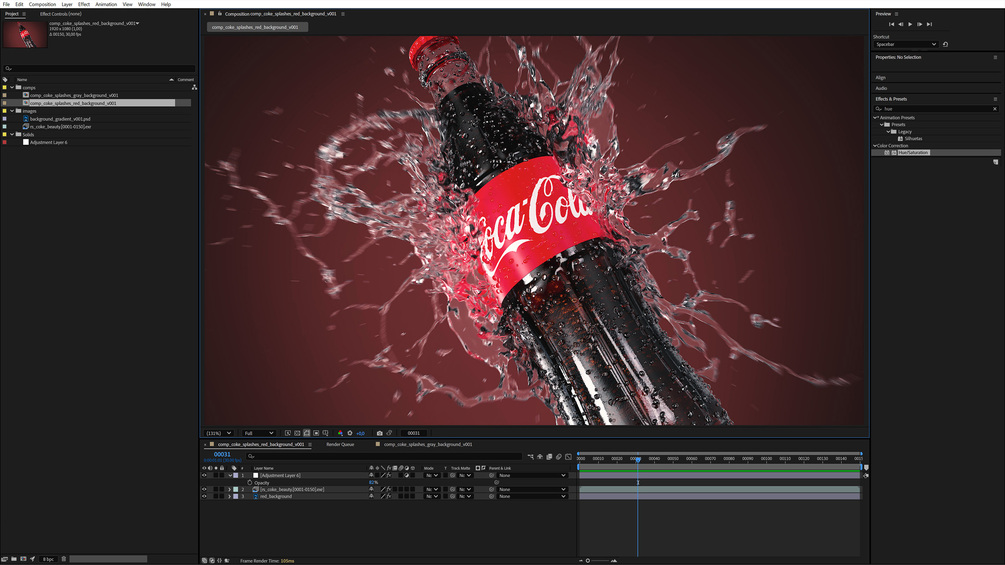This screenshot has height=565, width=1005.
Task: Expand the rs_coke_beauty layer properties
Action: tap(229, 489)
